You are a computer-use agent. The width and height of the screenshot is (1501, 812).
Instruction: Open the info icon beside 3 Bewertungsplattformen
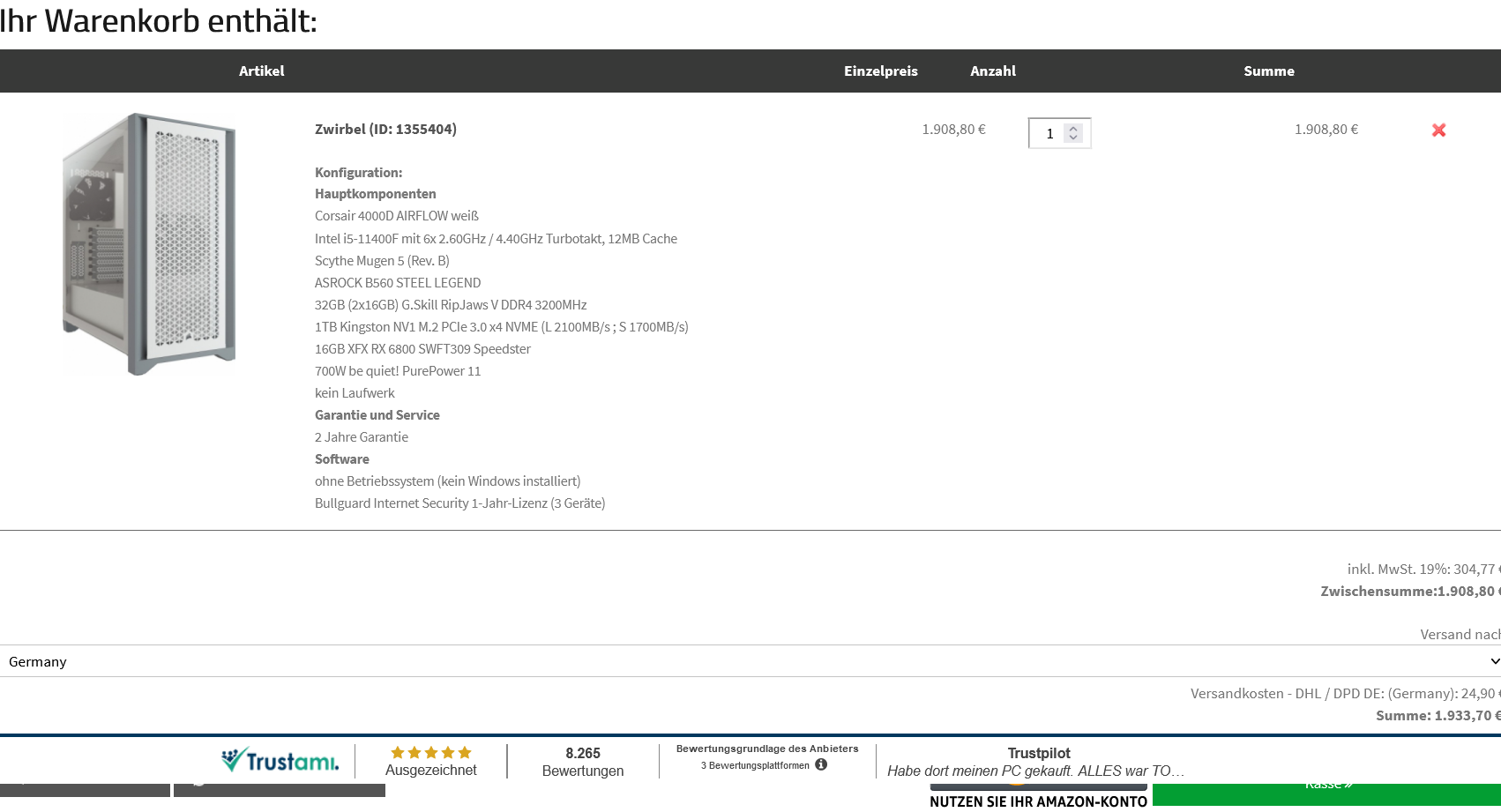click(821, 764)
